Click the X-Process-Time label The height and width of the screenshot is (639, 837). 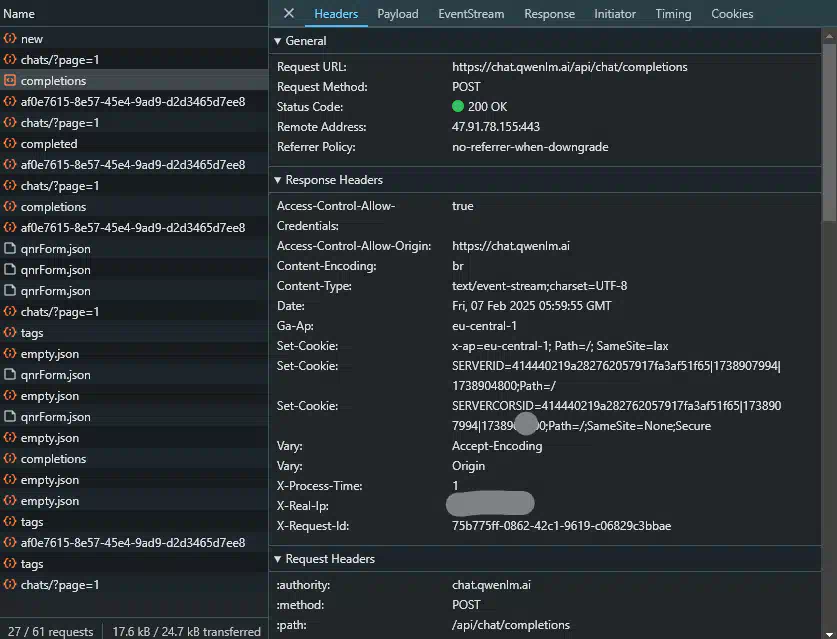319,486
